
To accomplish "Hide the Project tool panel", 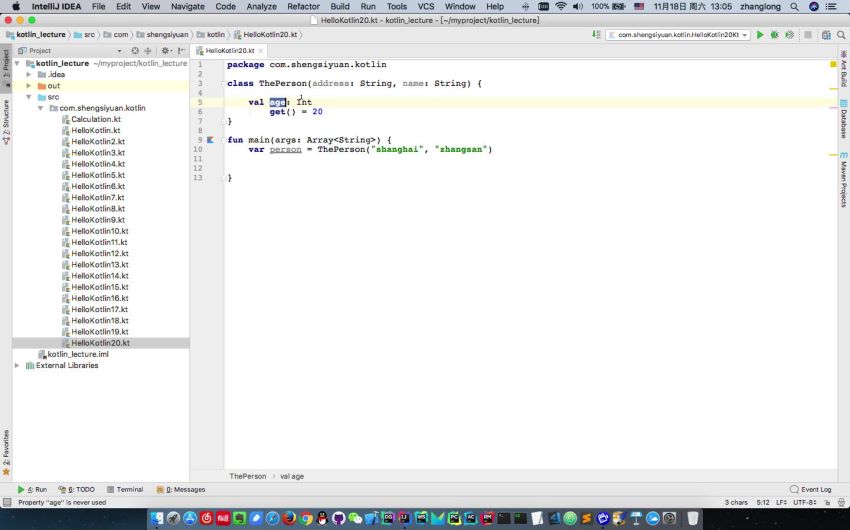I will point(182,50).
